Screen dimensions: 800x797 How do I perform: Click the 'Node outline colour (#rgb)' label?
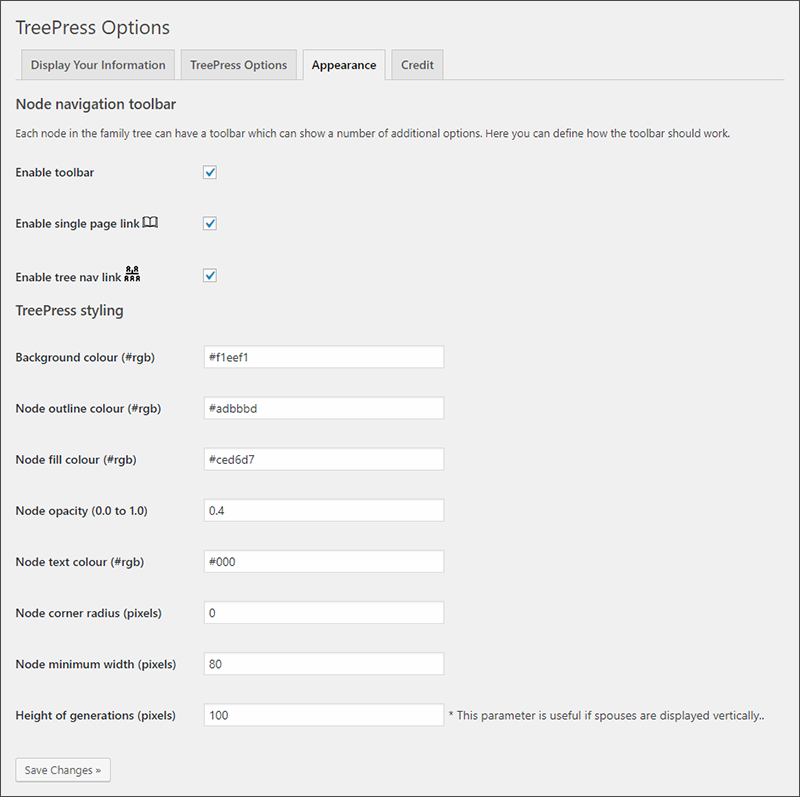[88, 408]
